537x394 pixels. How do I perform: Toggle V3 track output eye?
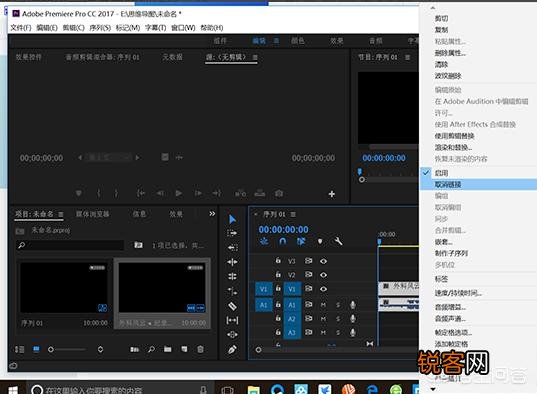[323, 261]
